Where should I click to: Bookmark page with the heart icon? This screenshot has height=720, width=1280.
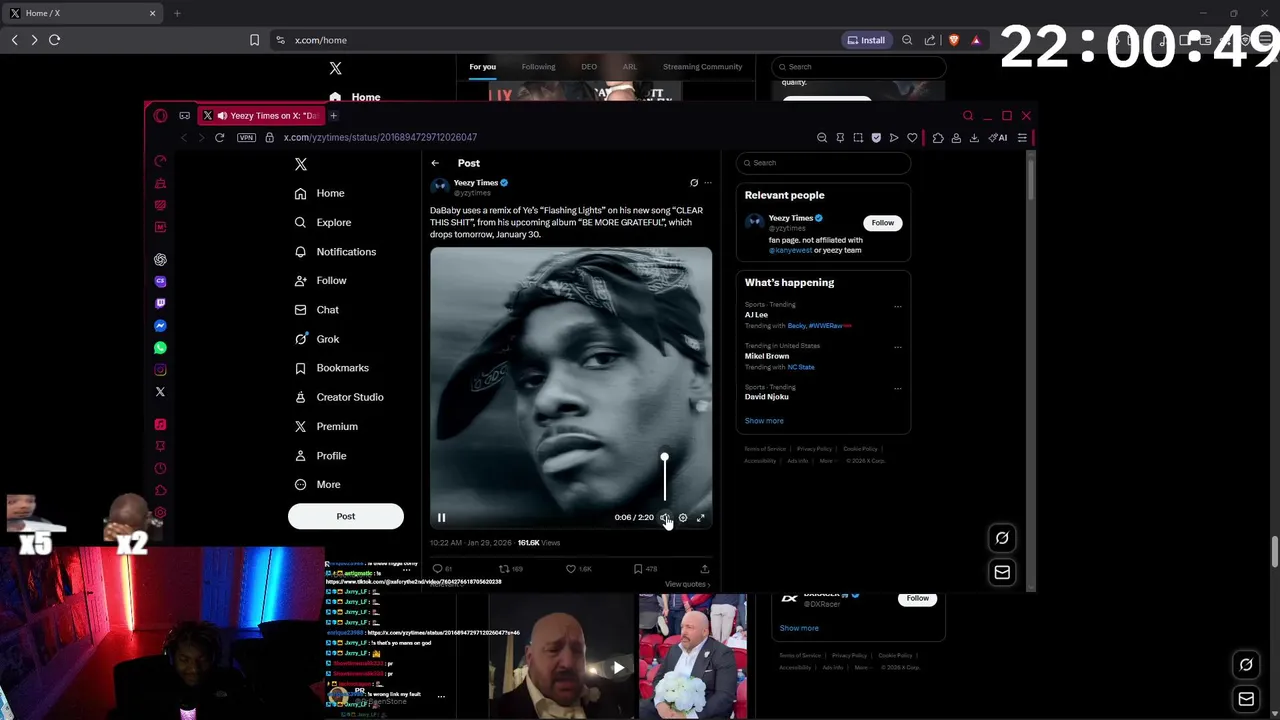tap(912, 138)
